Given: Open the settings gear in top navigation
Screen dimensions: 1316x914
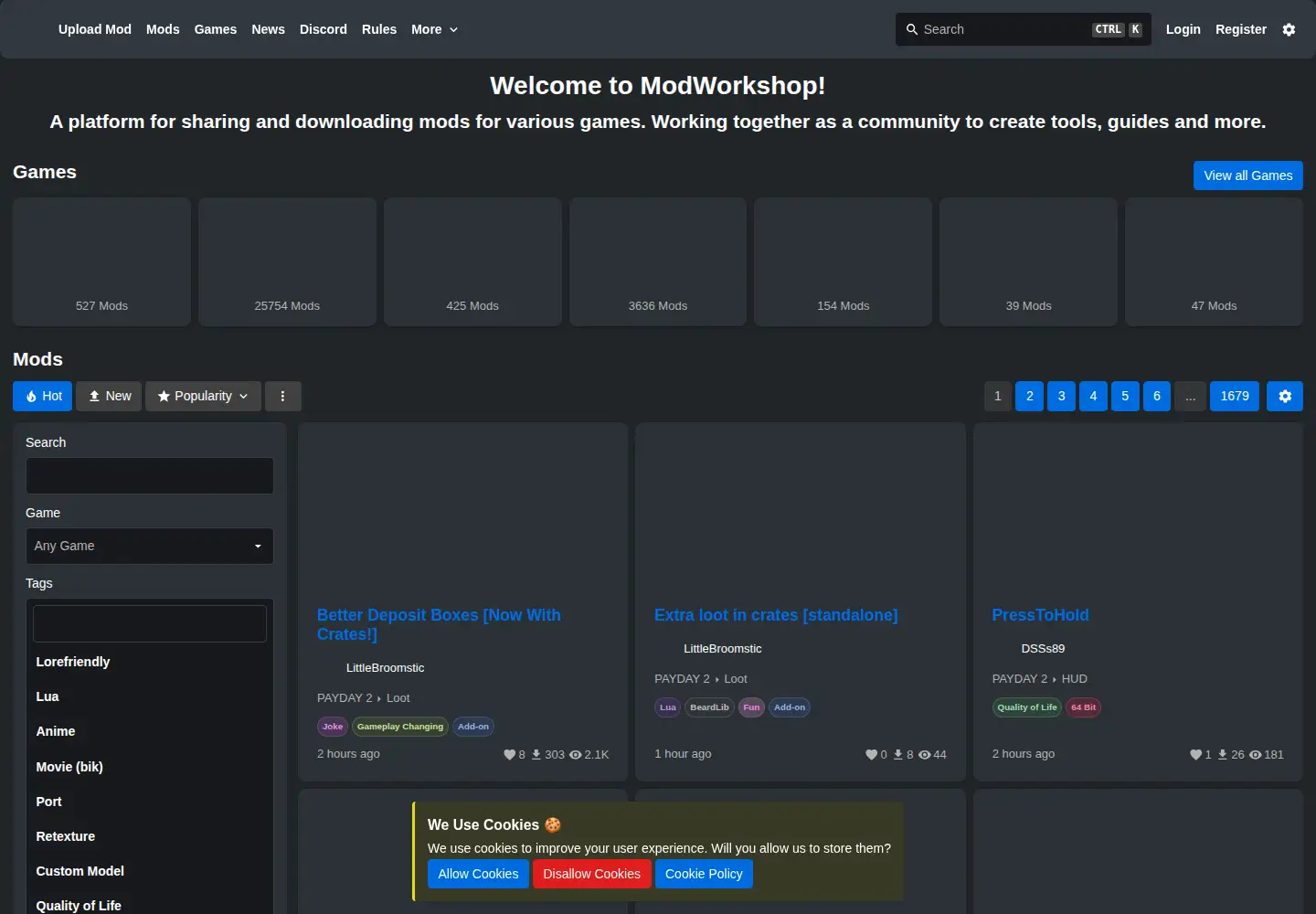Looking at the screenshot, I should click(1289, 29).
